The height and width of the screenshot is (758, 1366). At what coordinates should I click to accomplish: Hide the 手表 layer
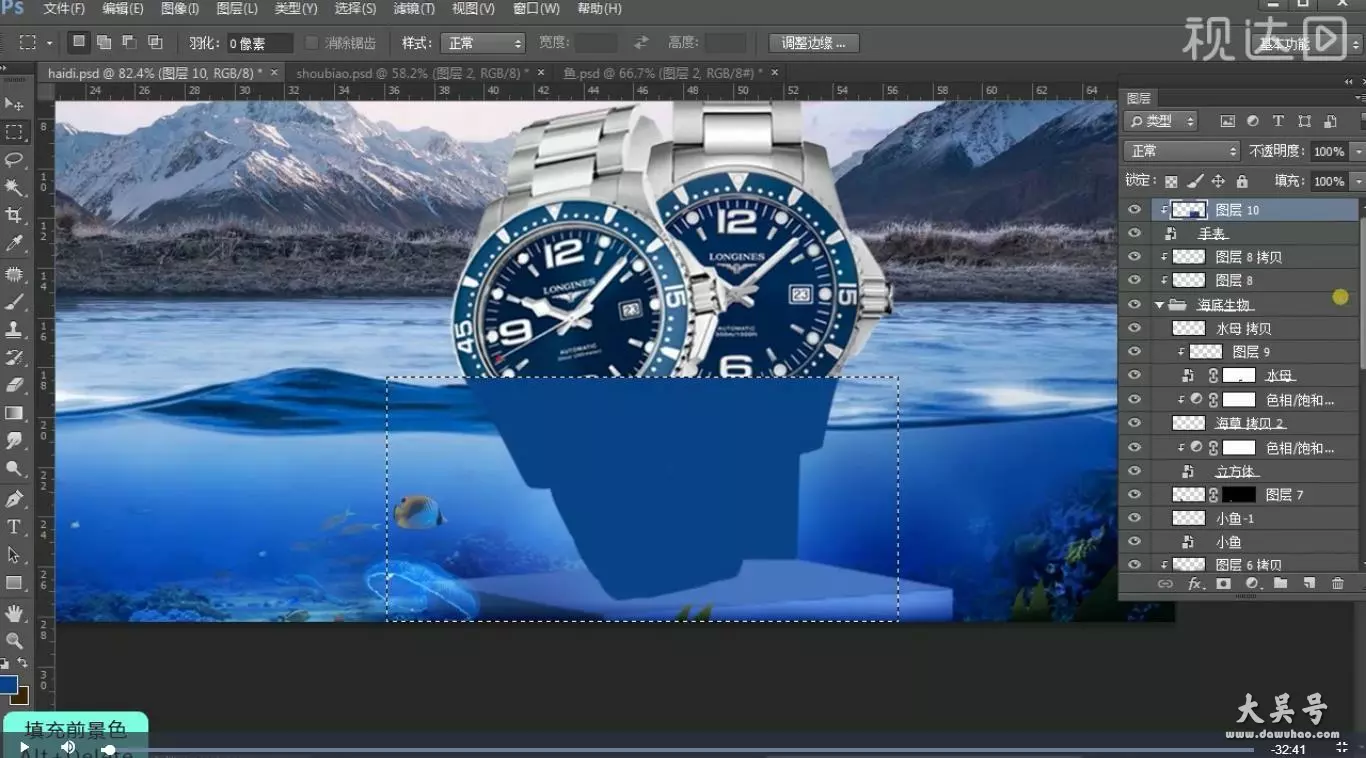pyautogui.click(x=1134, y=233)
